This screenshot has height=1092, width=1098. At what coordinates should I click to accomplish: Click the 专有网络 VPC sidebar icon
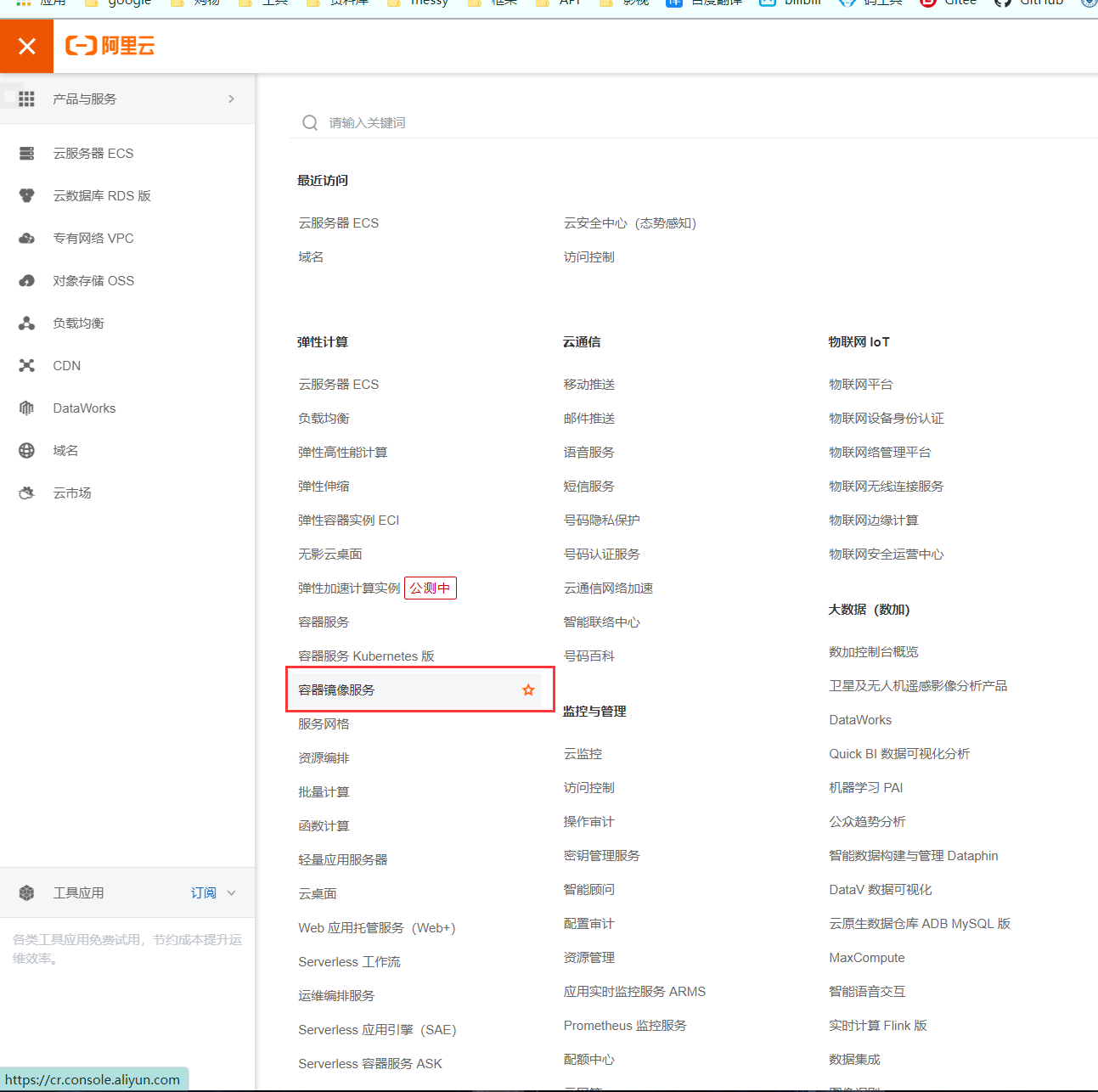pyautogui.click(x=26, y=238)
